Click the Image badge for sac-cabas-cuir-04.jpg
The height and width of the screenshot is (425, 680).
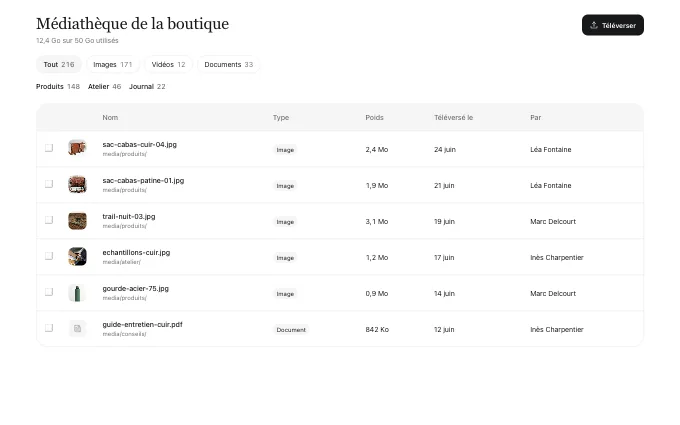285,150
